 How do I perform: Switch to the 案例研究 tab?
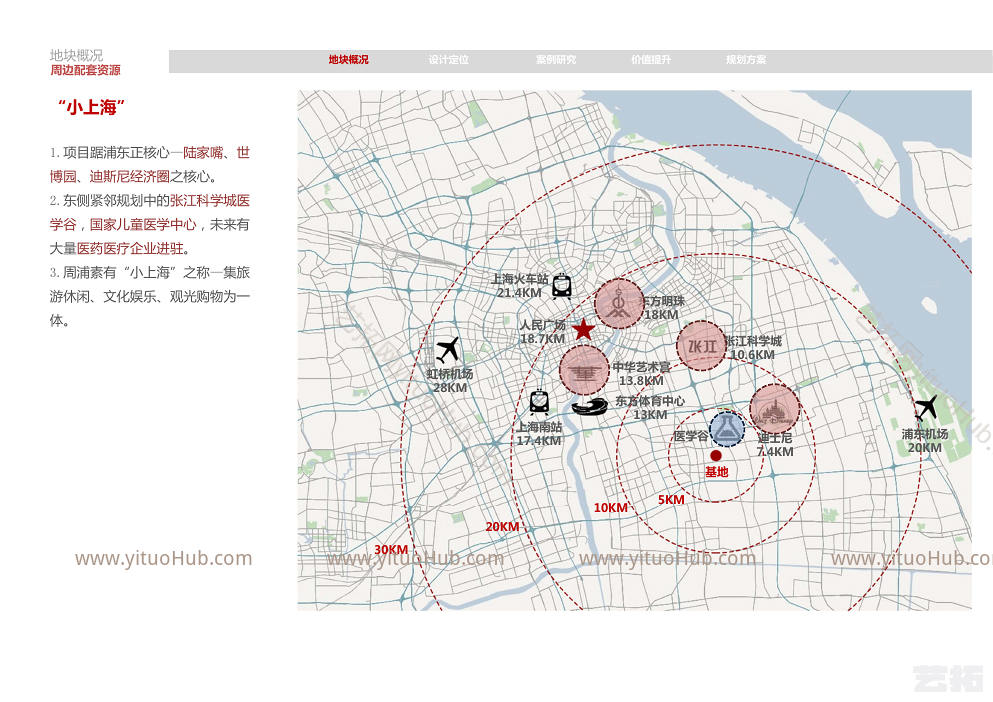[x=556, y=60]
